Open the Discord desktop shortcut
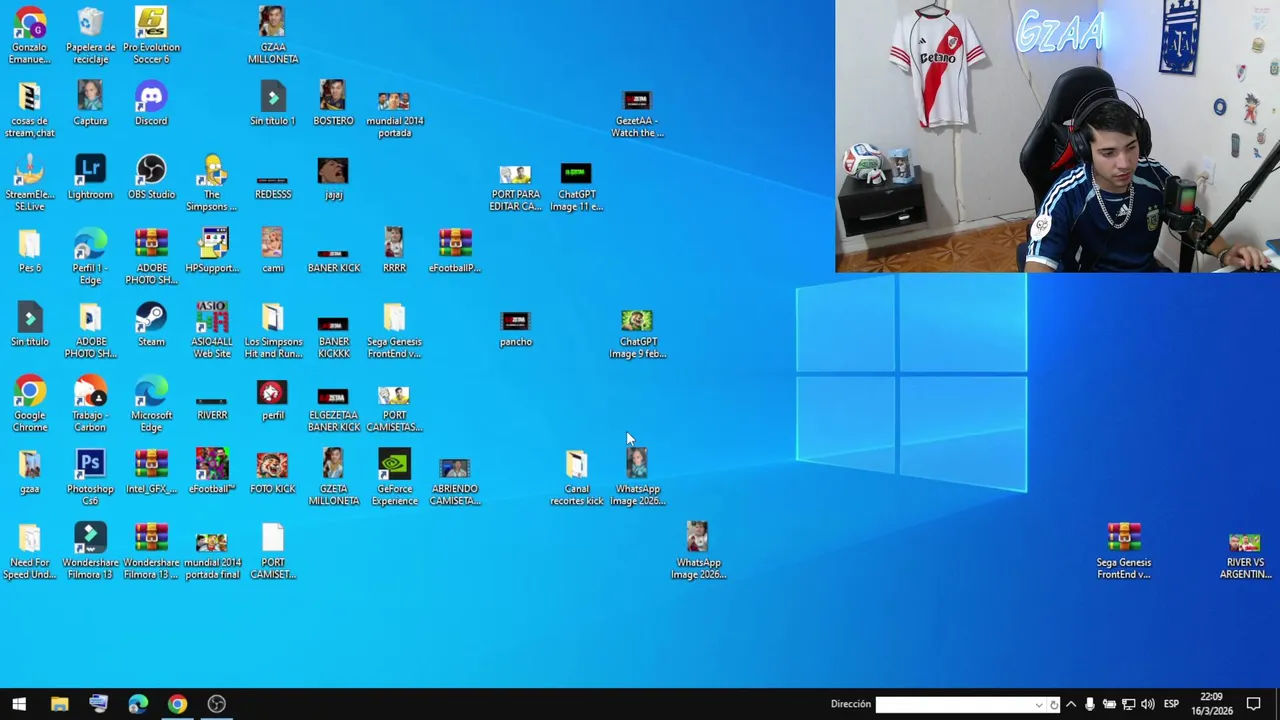 click(151, 104)
